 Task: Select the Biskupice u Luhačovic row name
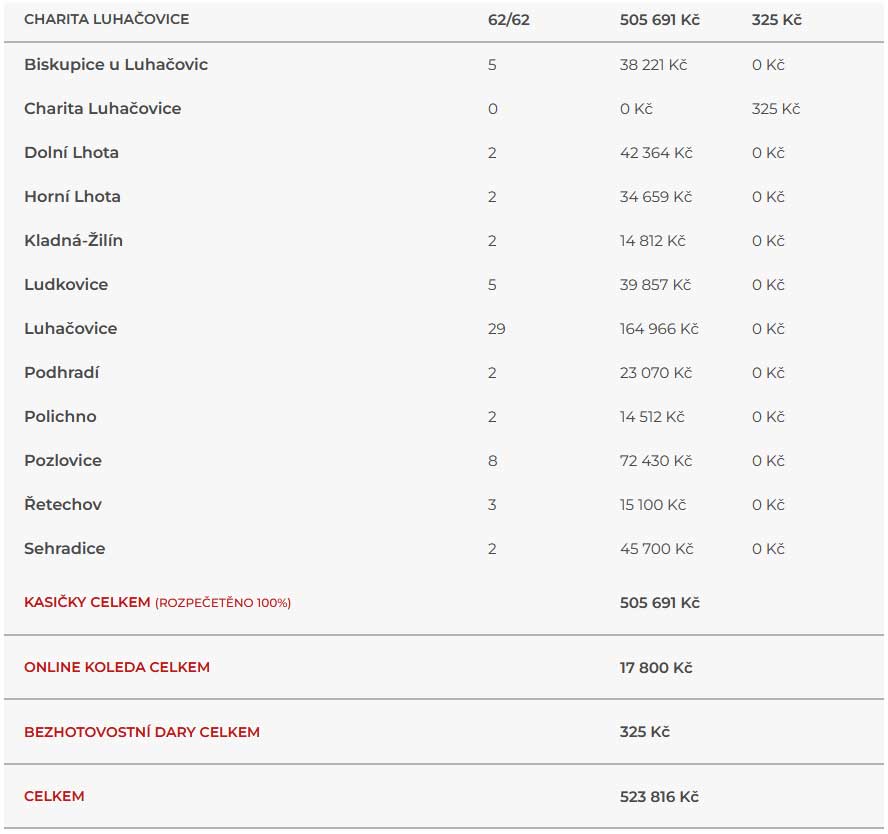click(x=116, y=65)
